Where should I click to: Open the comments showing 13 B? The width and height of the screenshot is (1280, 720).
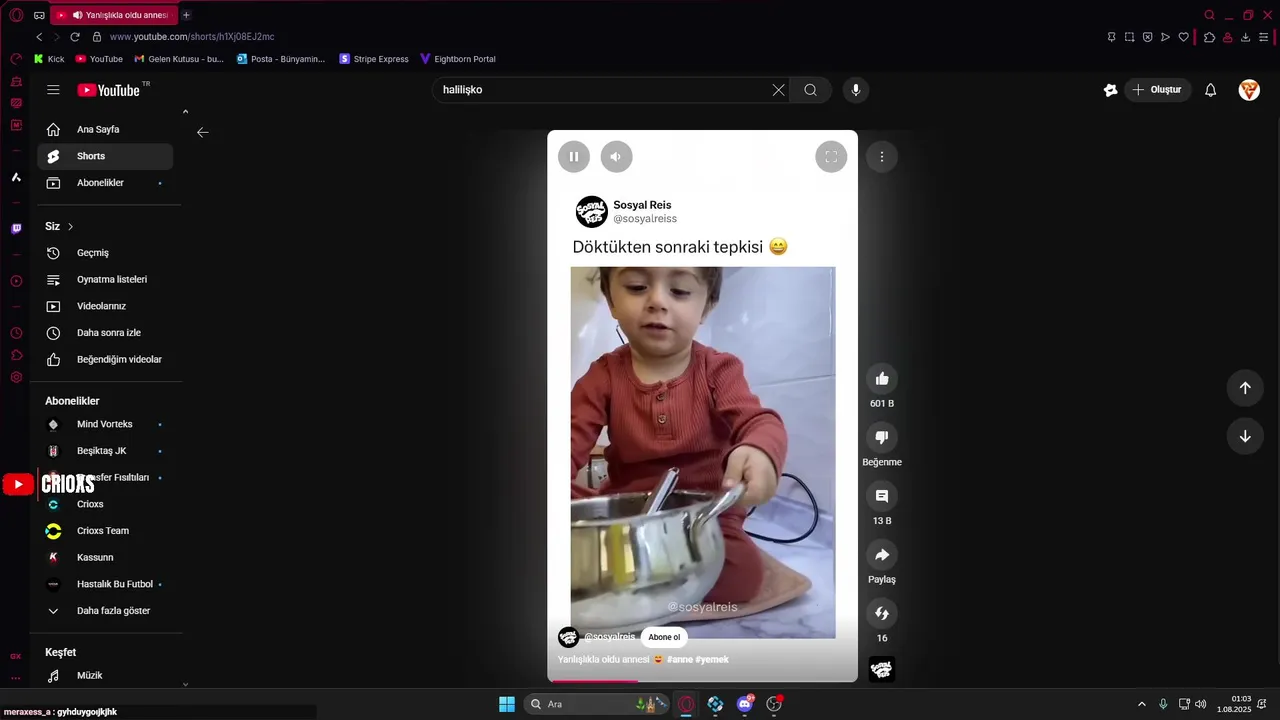pos(882,496)
